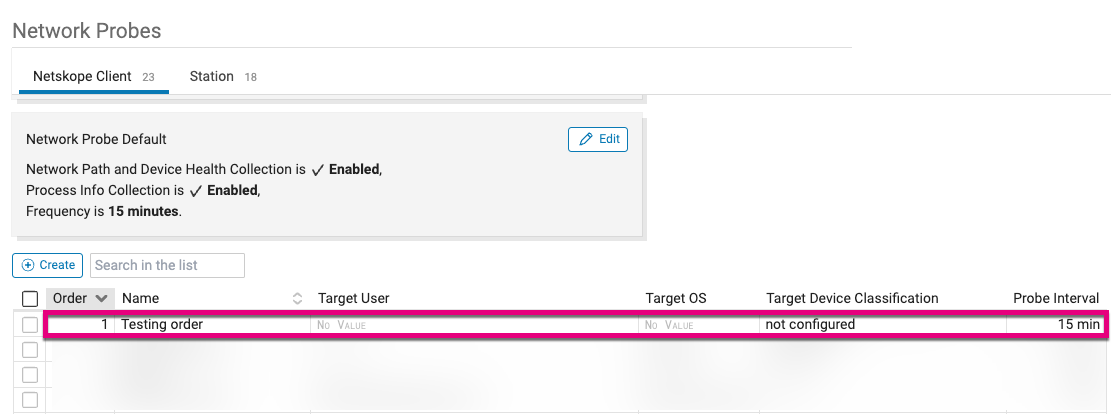The image size is (1111, 414).
Task: Click the pencil icon beside Edit
Action: (x=586, y=140)
